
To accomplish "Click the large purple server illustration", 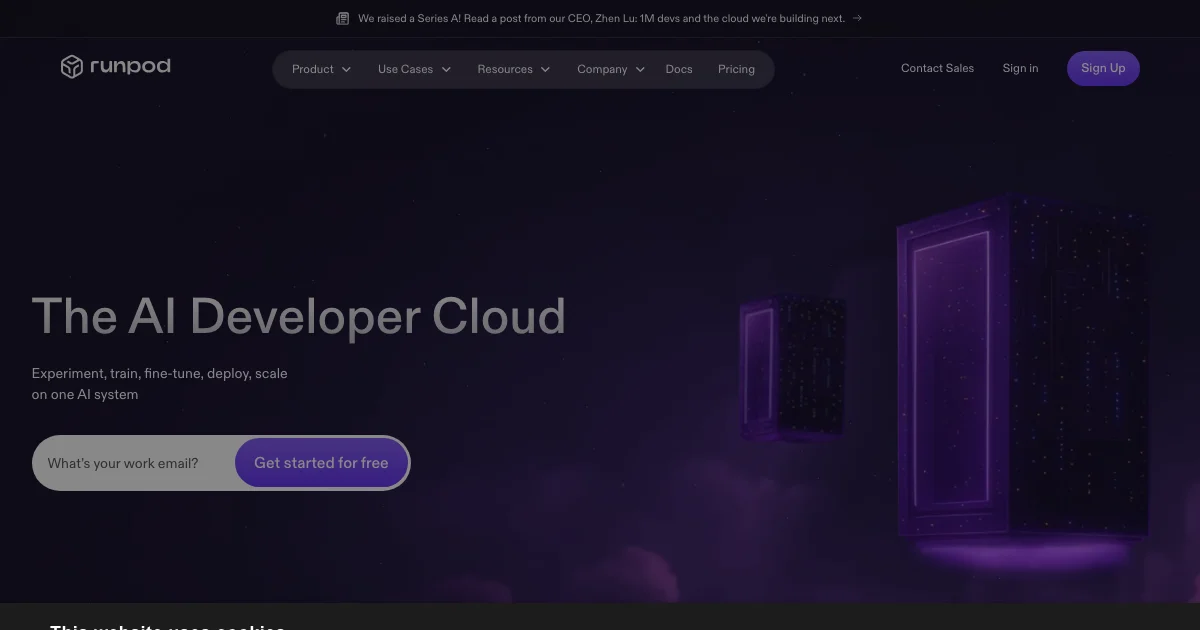I will click(1020, 375).
